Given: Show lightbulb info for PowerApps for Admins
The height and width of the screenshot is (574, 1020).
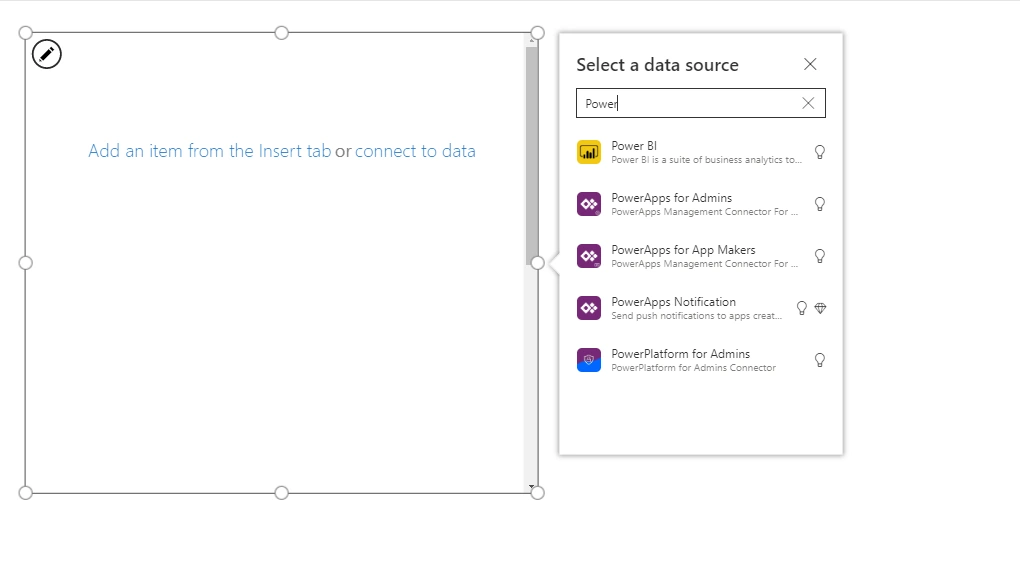Looking at the screenshot, I should pyautogui.click(x=820, y=204).
